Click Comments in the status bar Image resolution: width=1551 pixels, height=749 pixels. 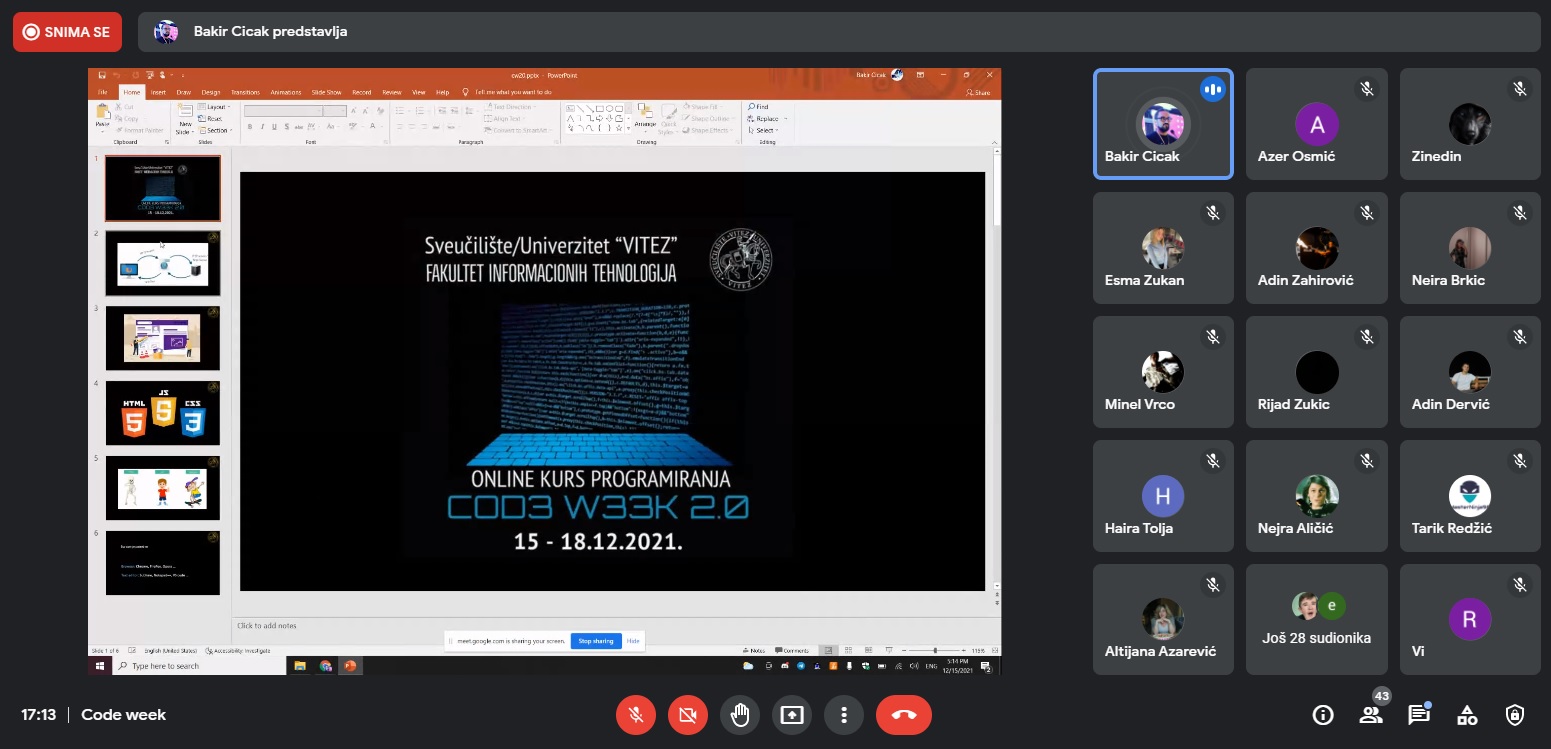pos(791,651)
